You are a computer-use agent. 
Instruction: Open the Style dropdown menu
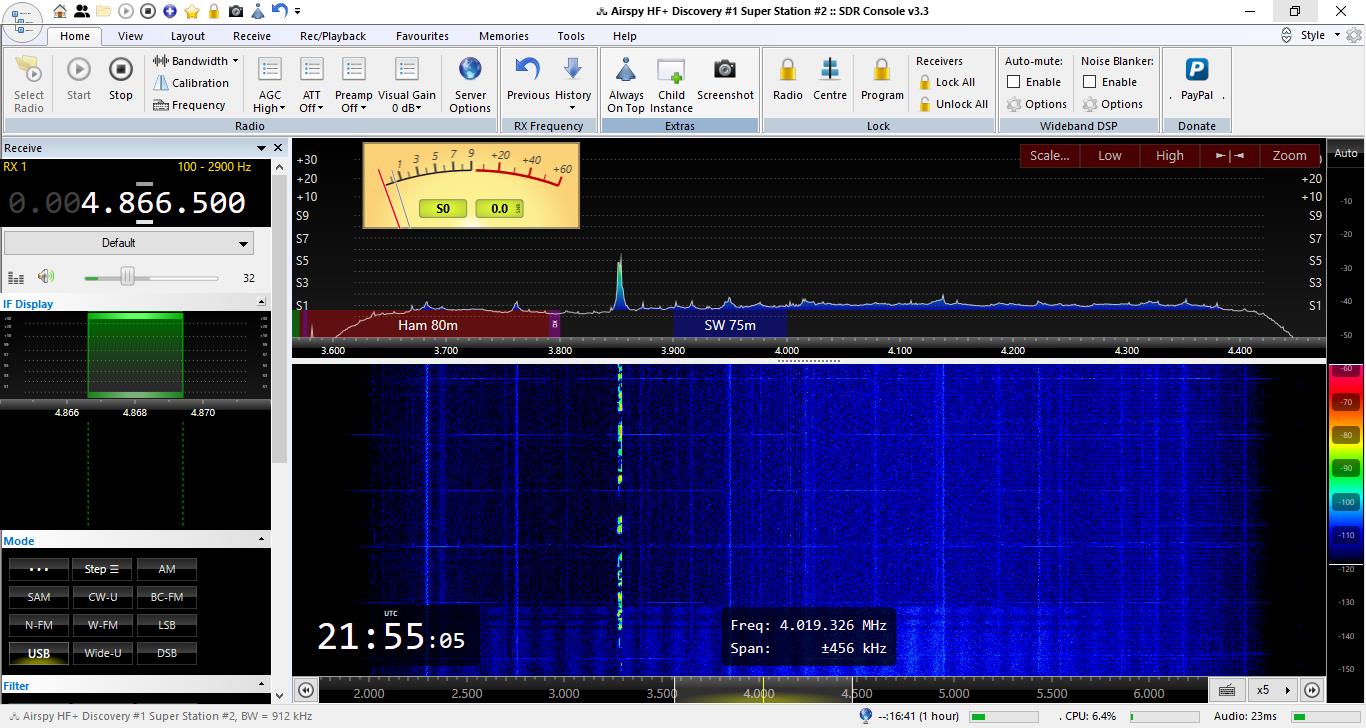tap(1318, 35)
